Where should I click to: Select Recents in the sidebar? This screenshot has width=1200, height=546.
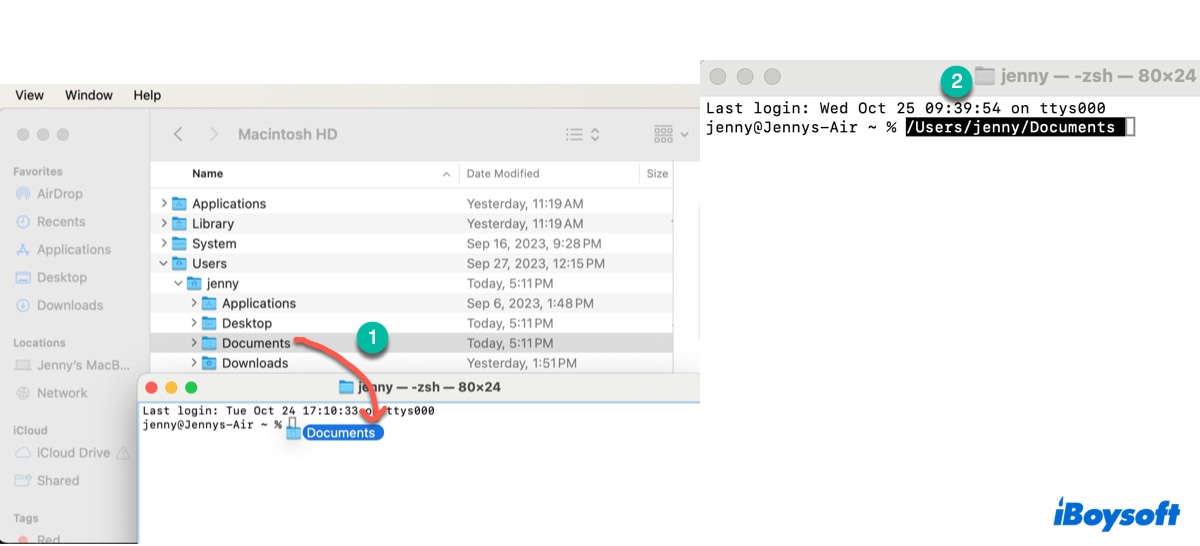click(51, 222)
